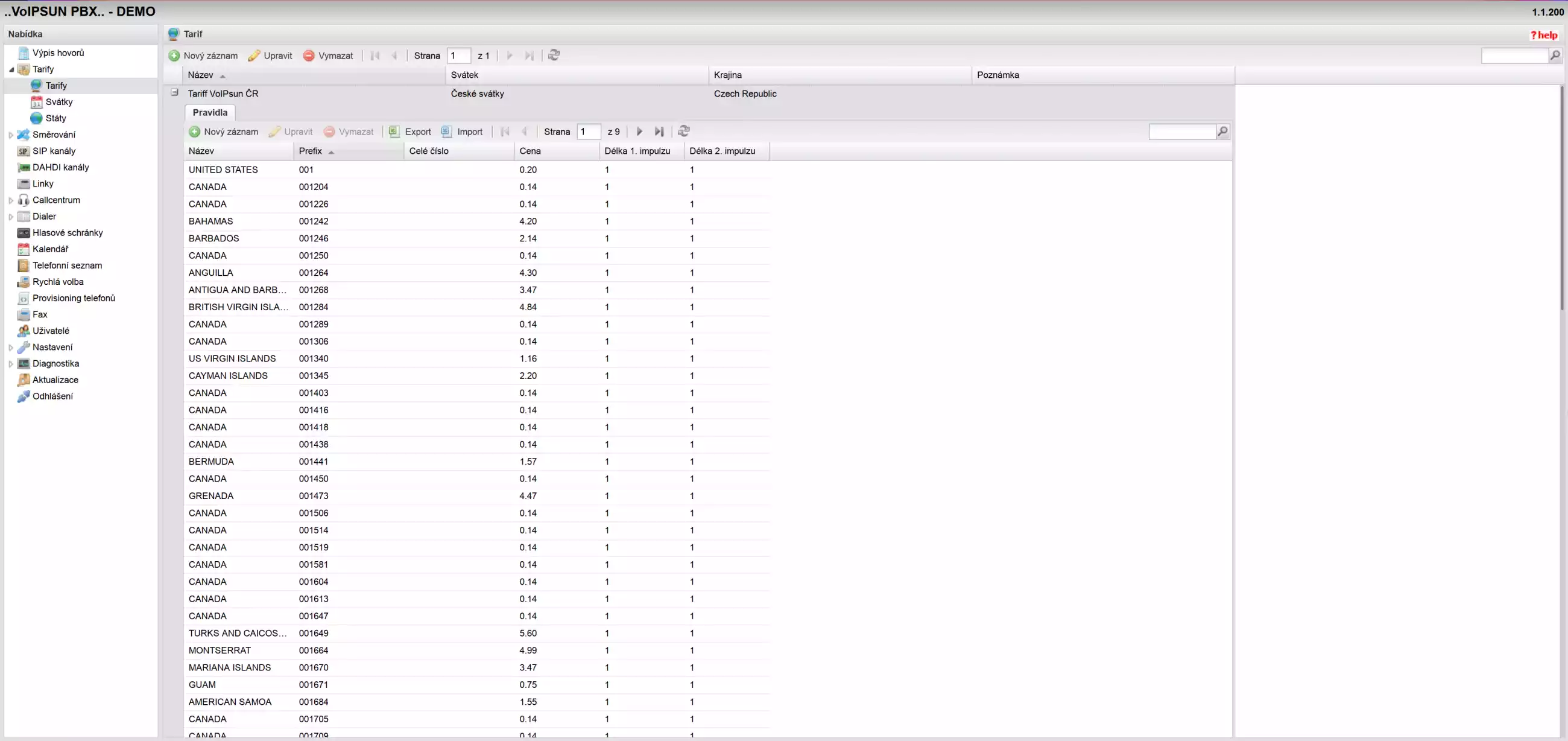
Task: Open SIP kanály in sidebar
Action: point(54,151)
